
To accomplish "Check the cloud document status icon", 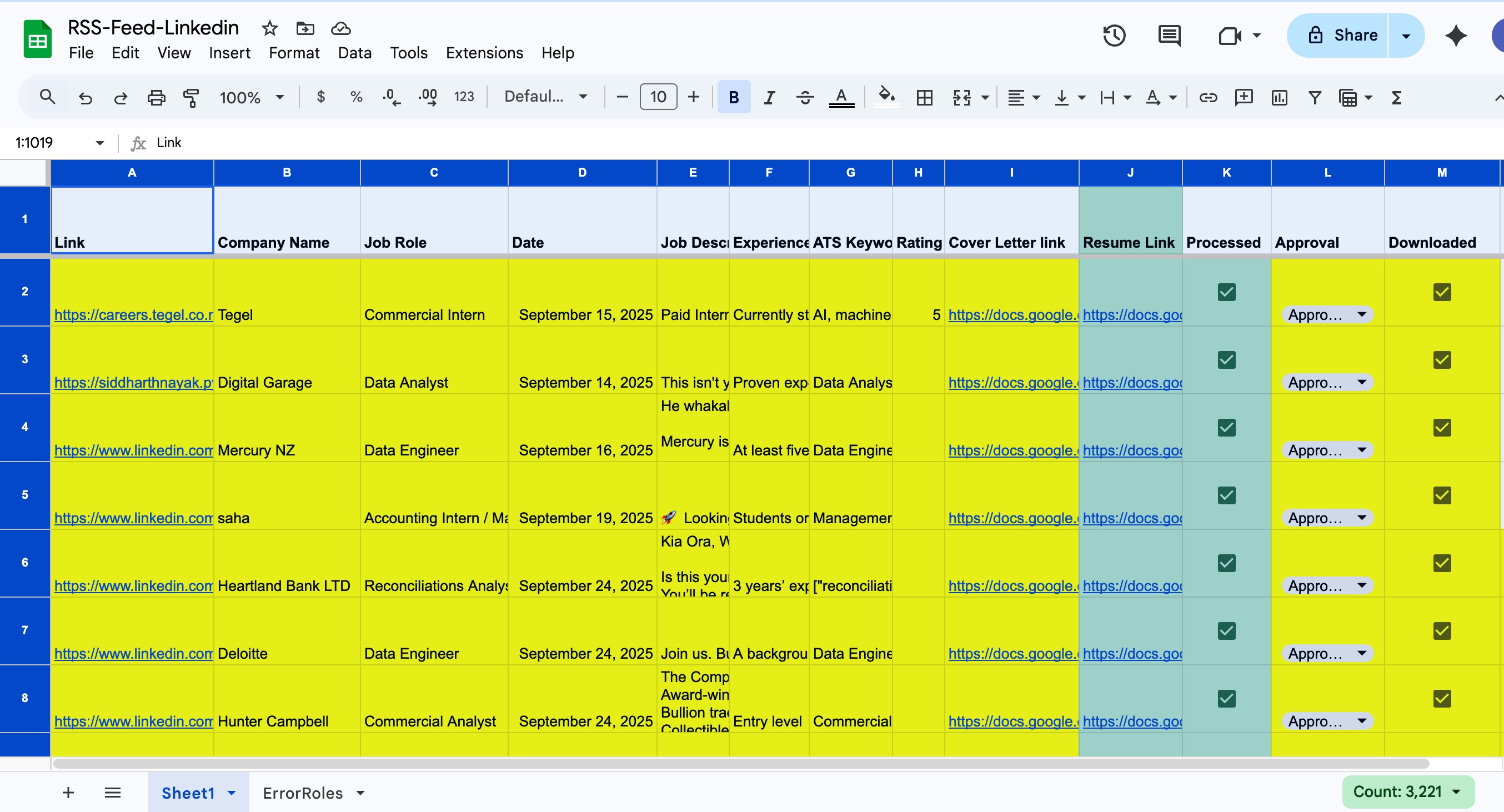I will click(x=341, y=28).
